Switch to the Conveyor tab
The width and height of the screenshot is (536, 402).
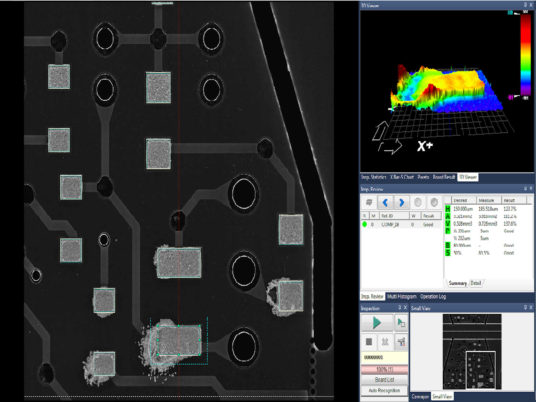pyautogui.click(x=420, y=397)
